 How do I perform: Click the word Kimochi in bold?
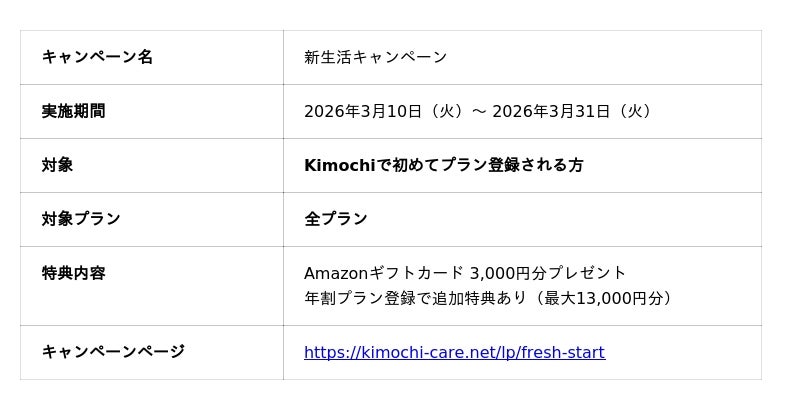click(x=340, y=165)
